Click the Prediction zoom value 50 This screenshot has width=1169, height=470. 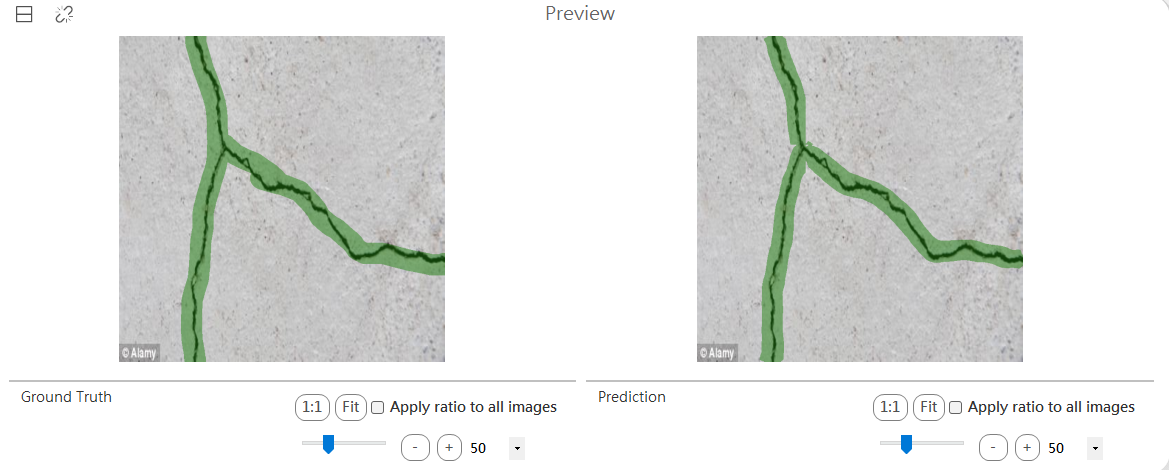[x=1056, y=448]
